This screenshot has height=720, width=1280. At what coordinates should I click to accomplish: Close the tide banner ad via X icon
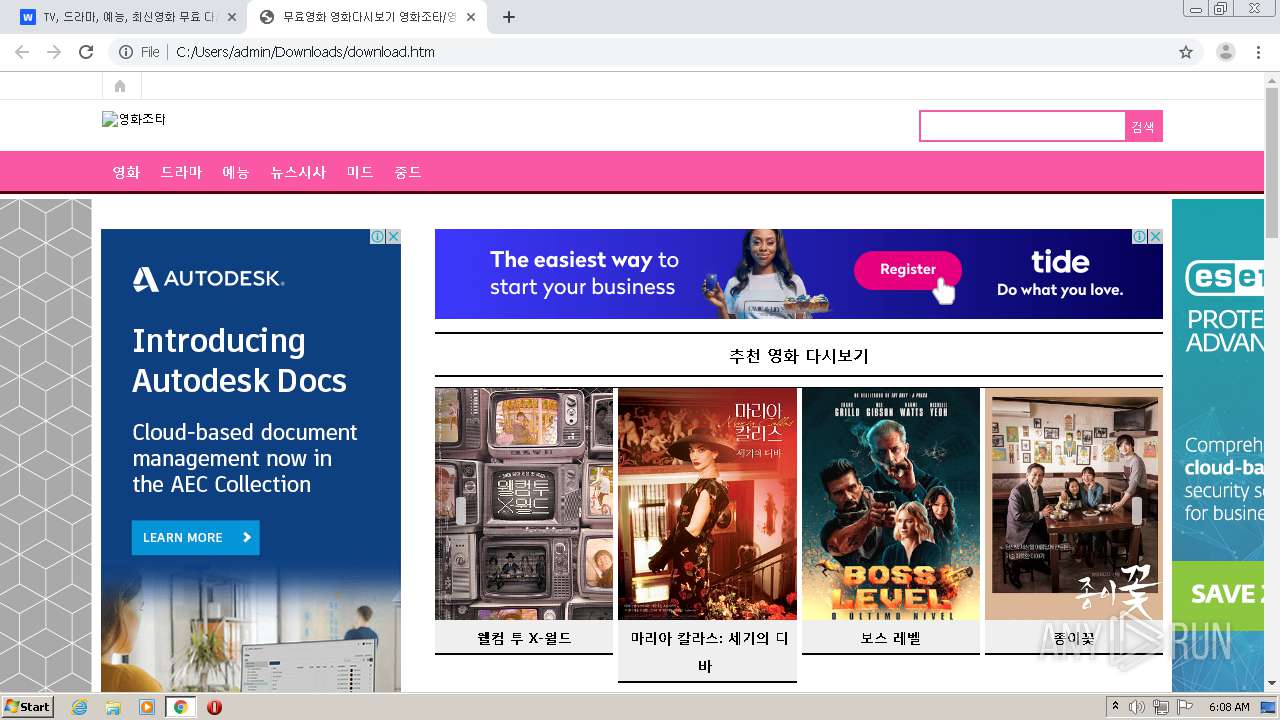(1155, 237)
